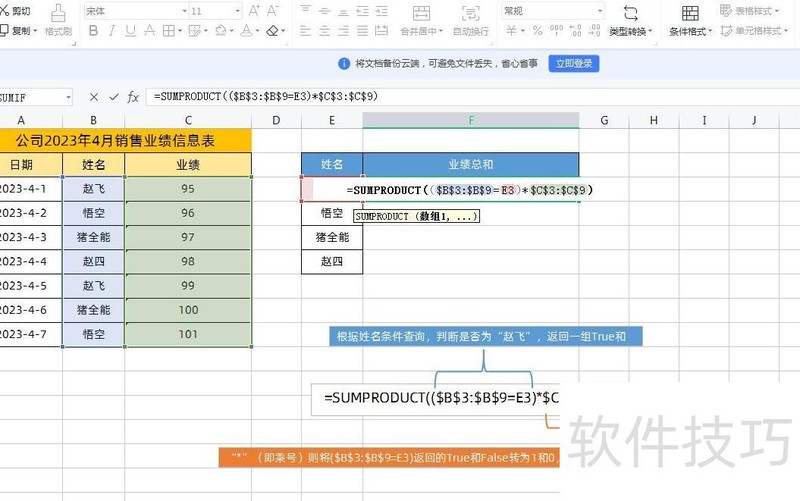800x501 pixels.
Task: Click the Decrease decimal places icon
Action: 594,31
